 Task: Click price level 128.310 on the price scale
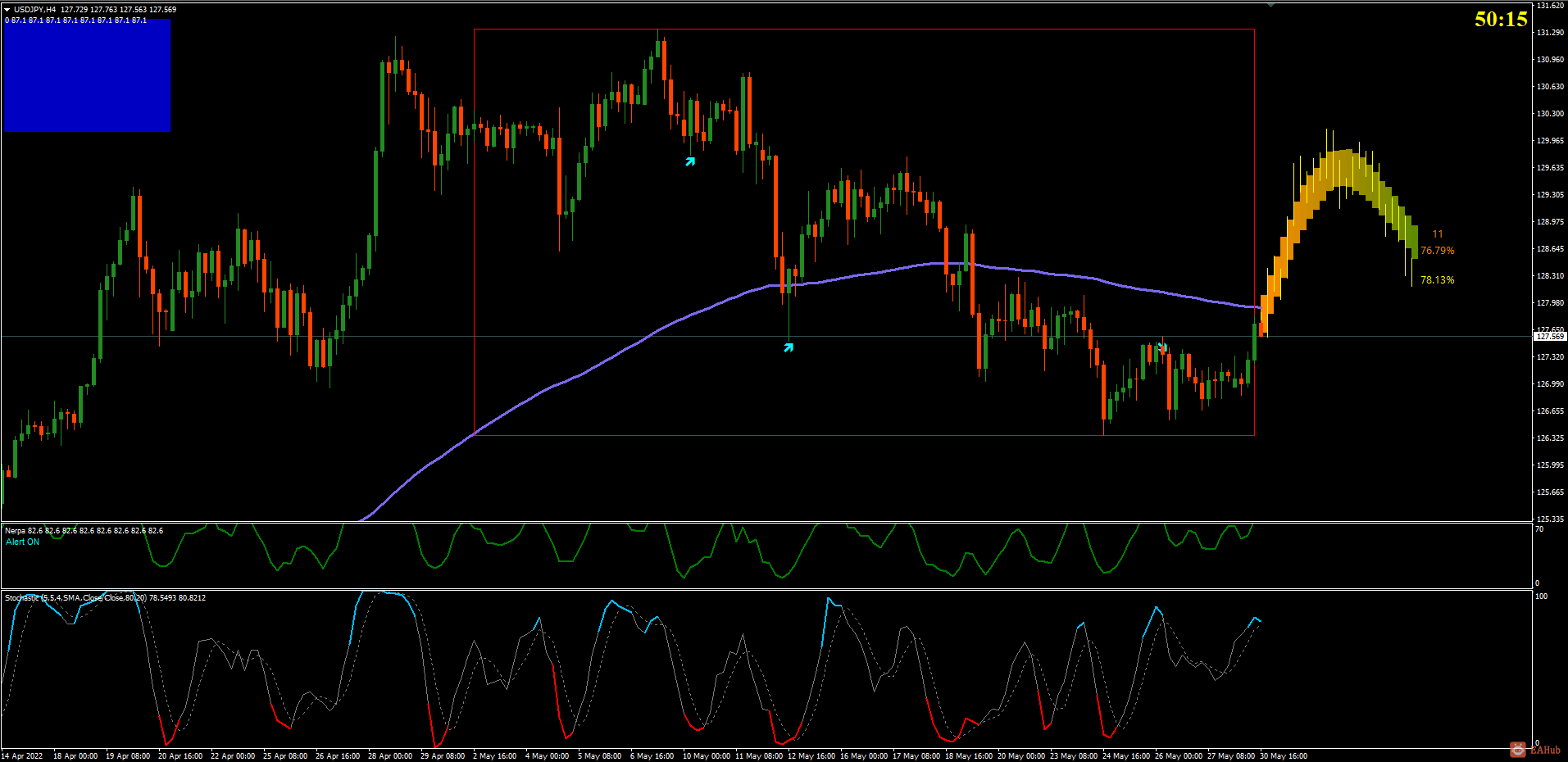point(1550,276)
